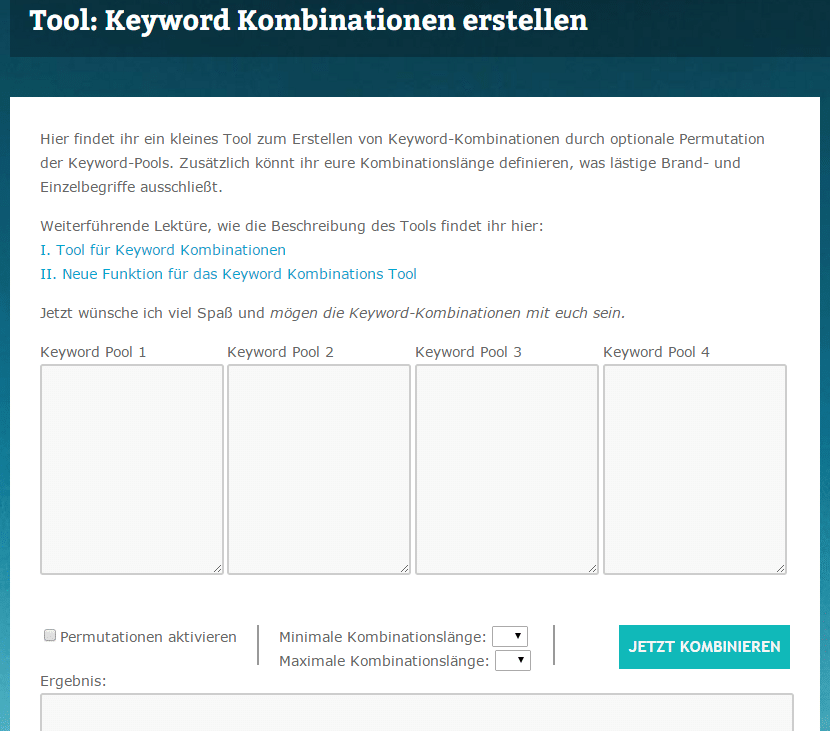Click the 'Minimale Kombinationslänge:' label

tap(382, 637)
